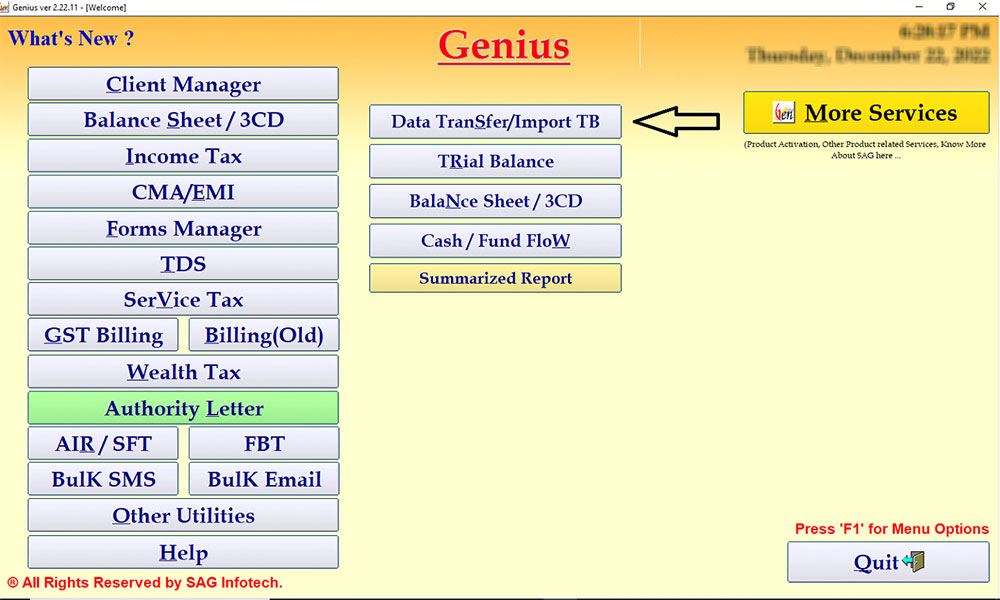Select the Wealth Tax module
The height and width of the screenshot is (600, 1000).
click(182, 370)
